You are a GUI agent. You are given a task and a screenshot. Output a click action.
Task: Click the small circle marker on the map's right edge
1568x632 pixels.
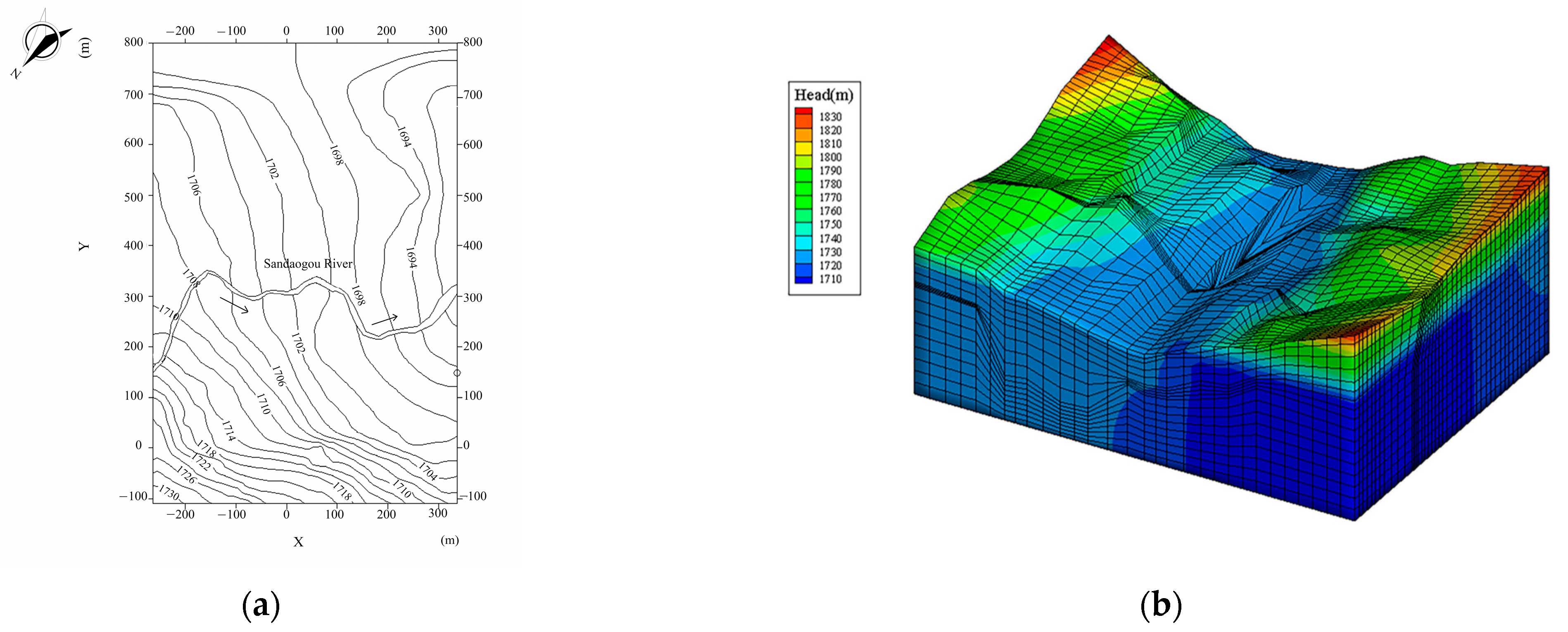(457, 373)
